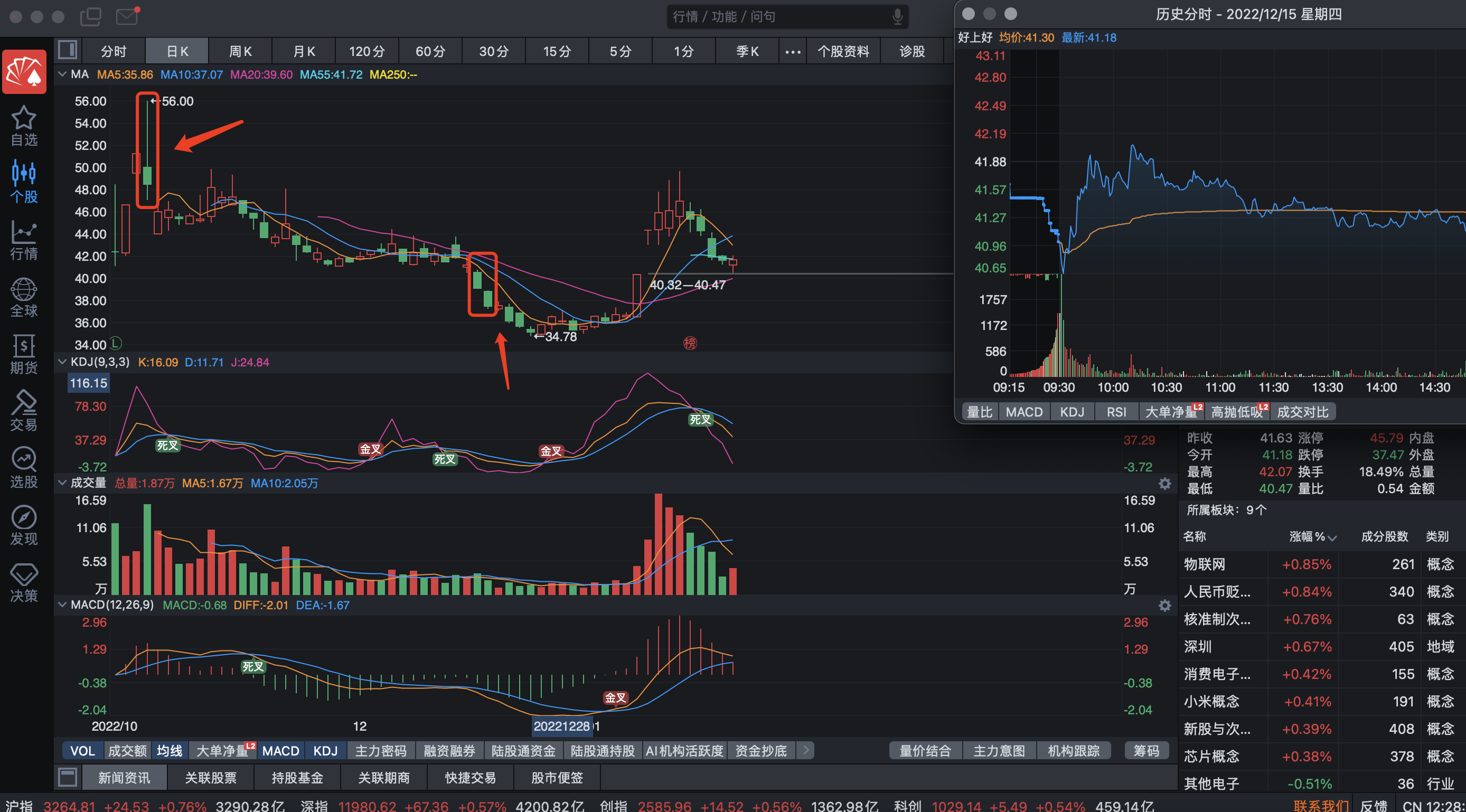The width and height of the screenshot is (1466, 812).
Task: Open the 自选 watchlist star icon
Action: tap(24, 118)
